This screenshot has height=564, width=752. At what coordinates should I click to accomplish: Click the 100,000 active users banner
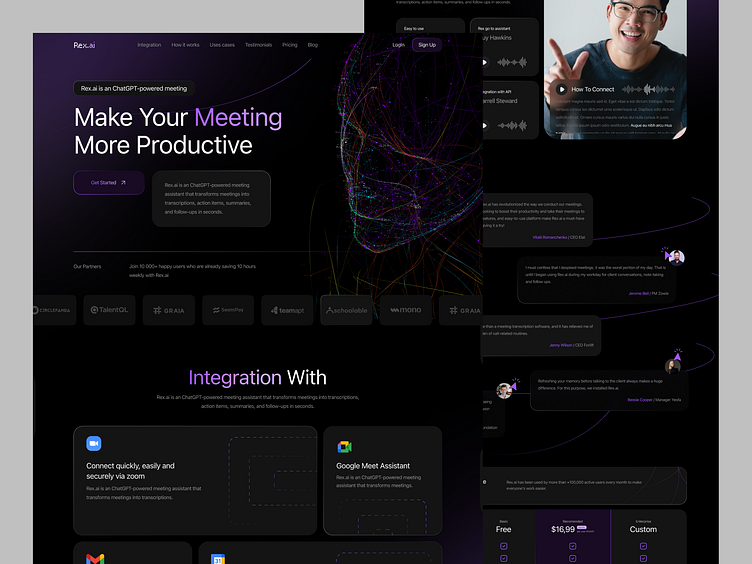pyautogui.click(x=584, y=485)
